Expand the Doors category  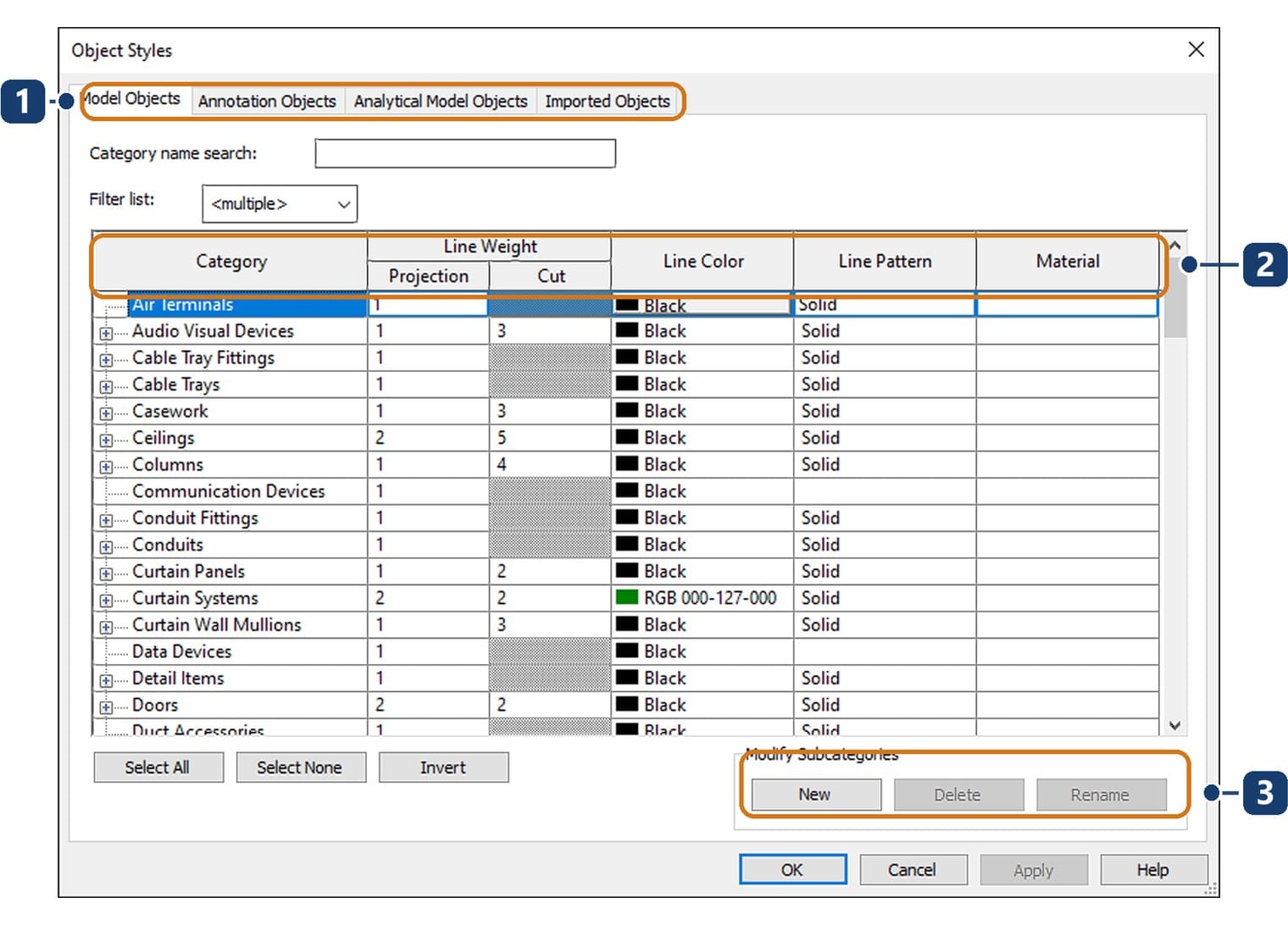tap(106, 707)
